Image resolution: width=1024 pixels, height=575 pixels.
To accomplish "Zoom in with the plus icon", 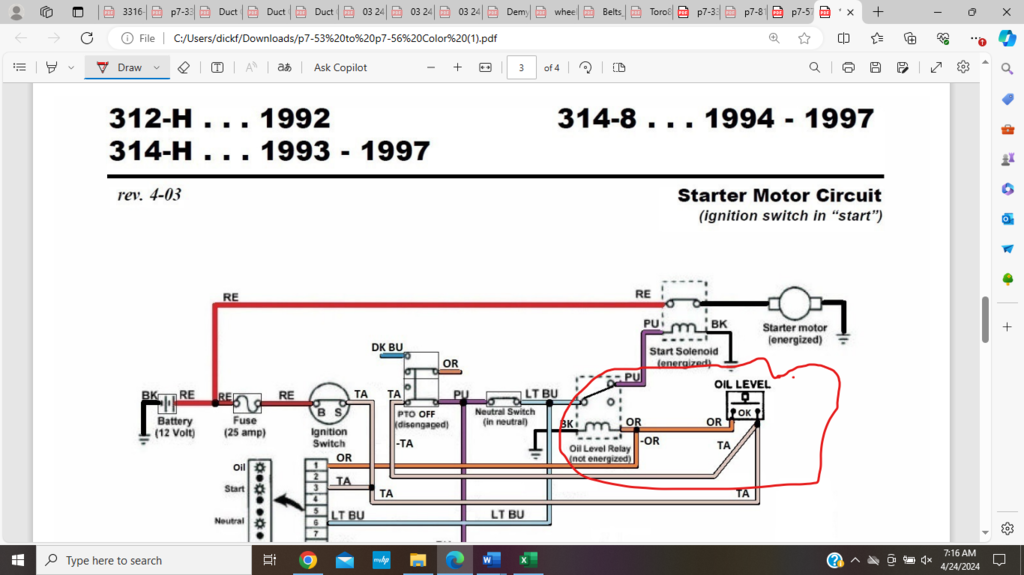I will coord(457,67).
